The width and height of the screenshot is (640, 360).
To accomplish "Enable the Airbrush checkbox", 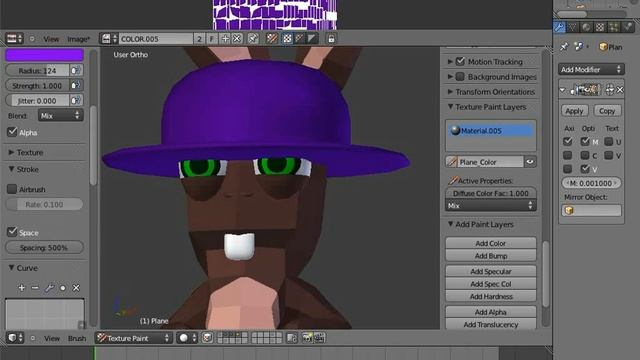I will click(x=12, y=189).
